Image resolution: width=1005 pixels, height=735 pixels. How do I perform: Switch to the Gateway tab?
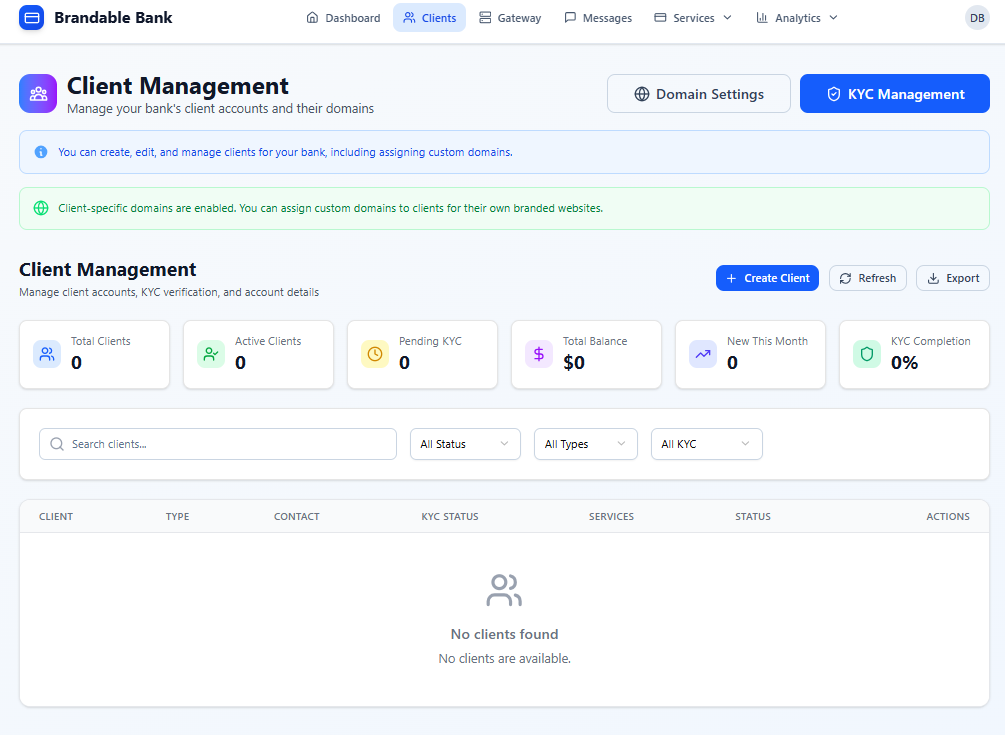click(510, 18)
